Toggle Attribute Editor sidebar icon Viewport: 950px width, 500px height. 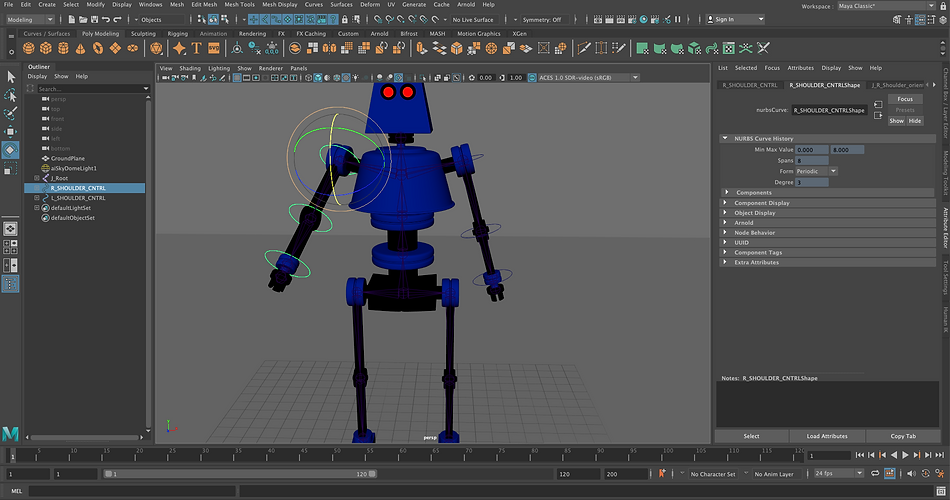coord(920,19)
